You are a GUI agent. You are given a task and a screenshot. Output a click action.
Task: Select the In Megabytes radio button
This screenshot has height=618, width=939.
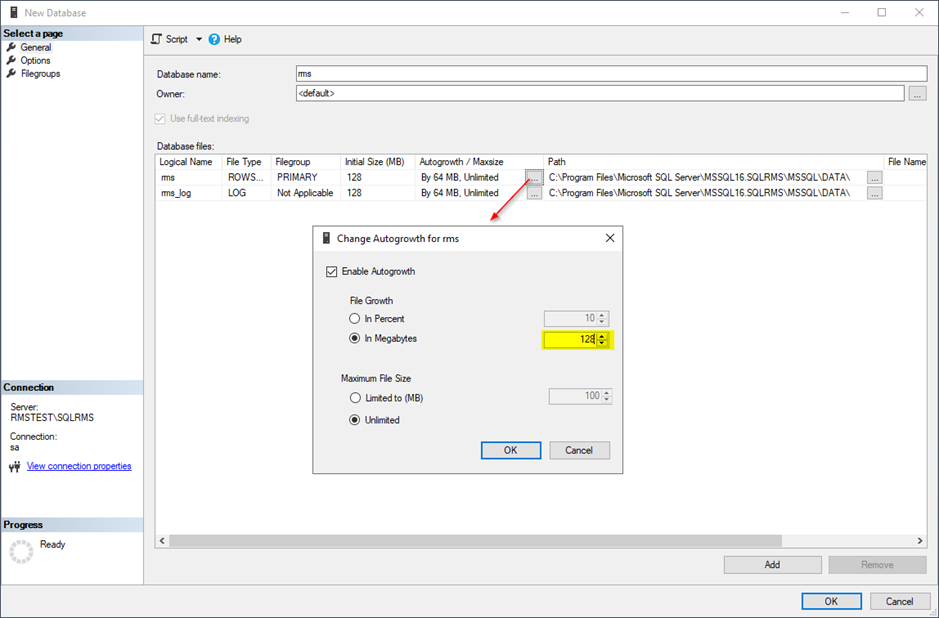tap(355, 338)
